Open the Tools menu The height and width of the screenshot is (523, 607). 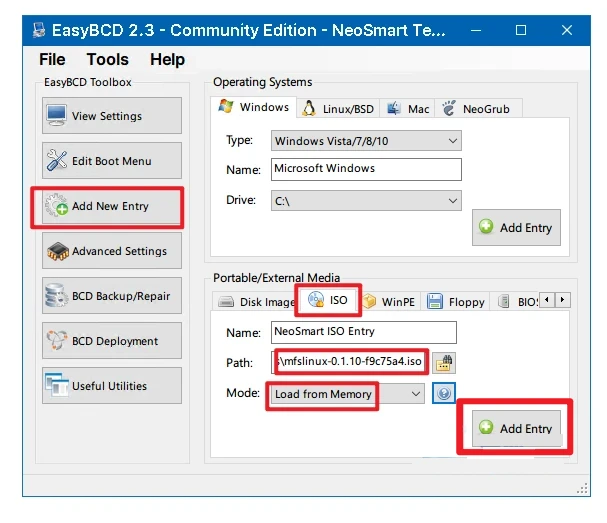pyautogui.click(x=108, y=59)
